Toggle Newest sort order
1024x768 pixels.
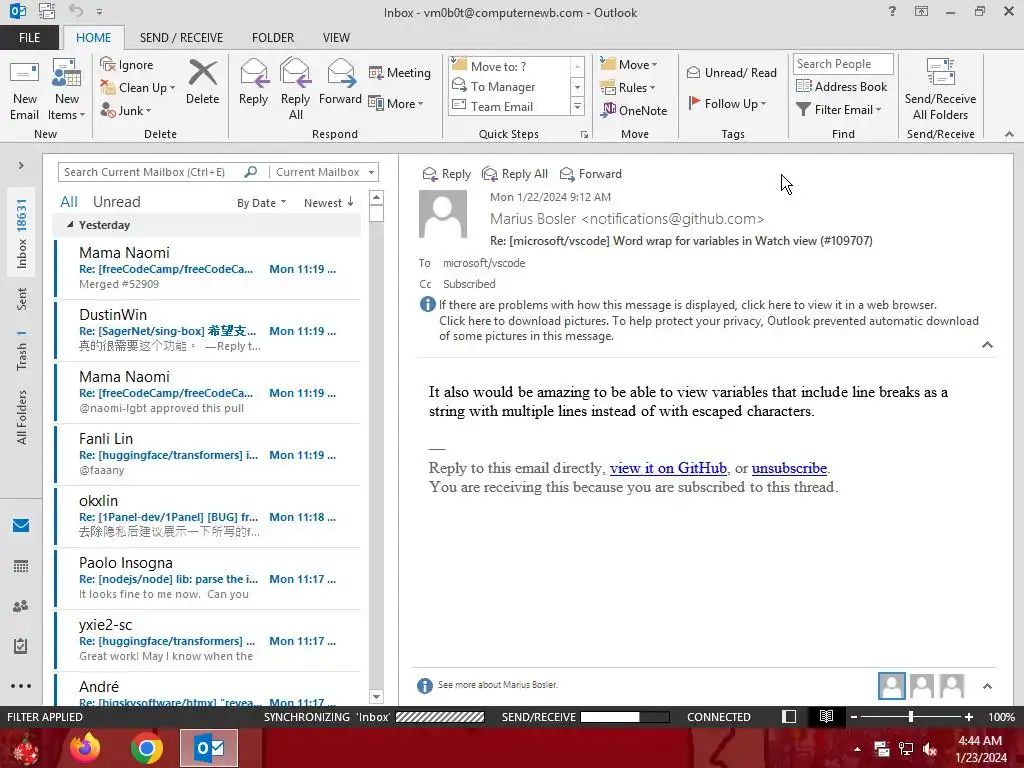click(328, 203)
